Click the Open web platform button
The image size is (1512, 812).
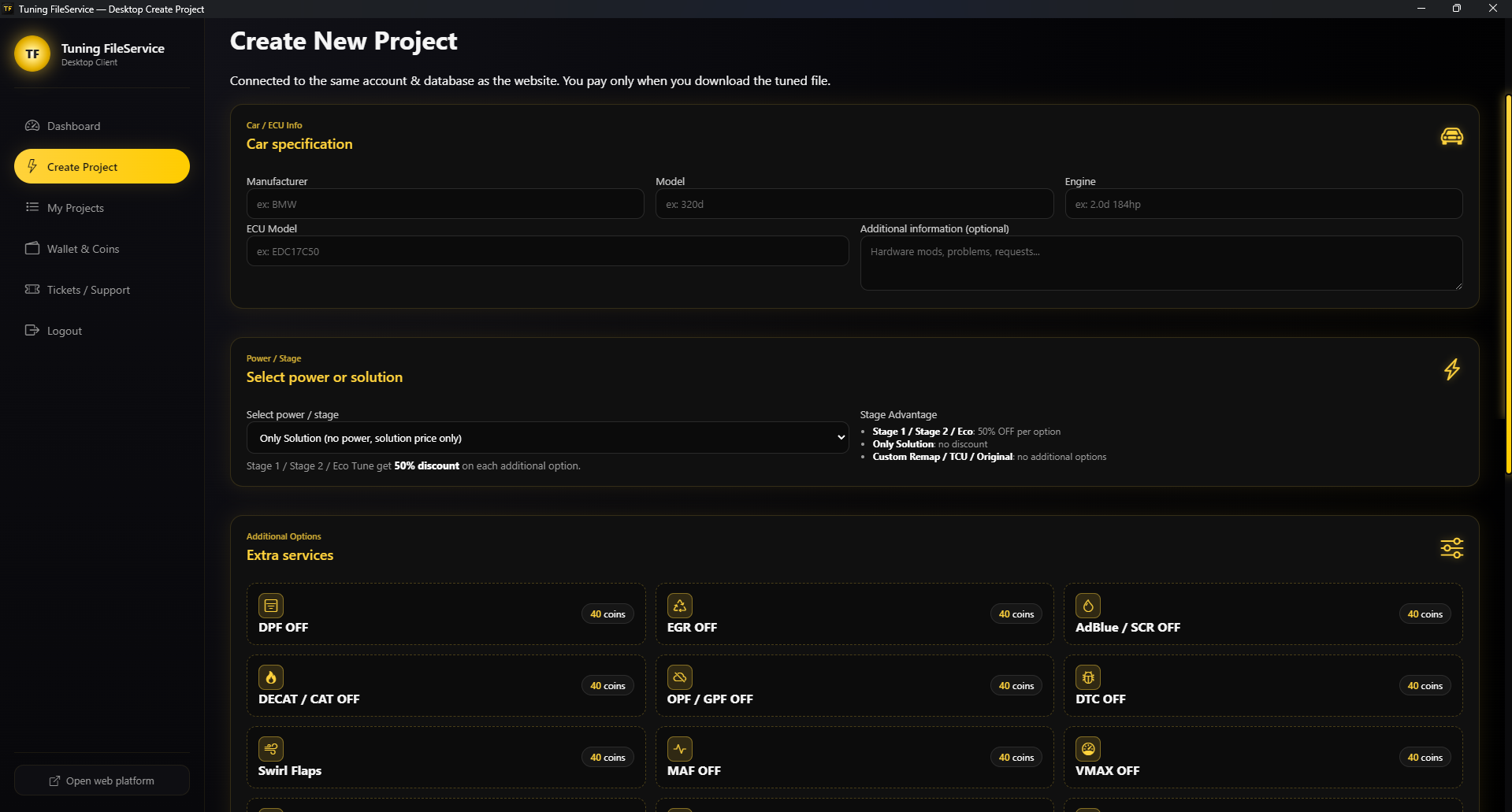click(102, 780)
